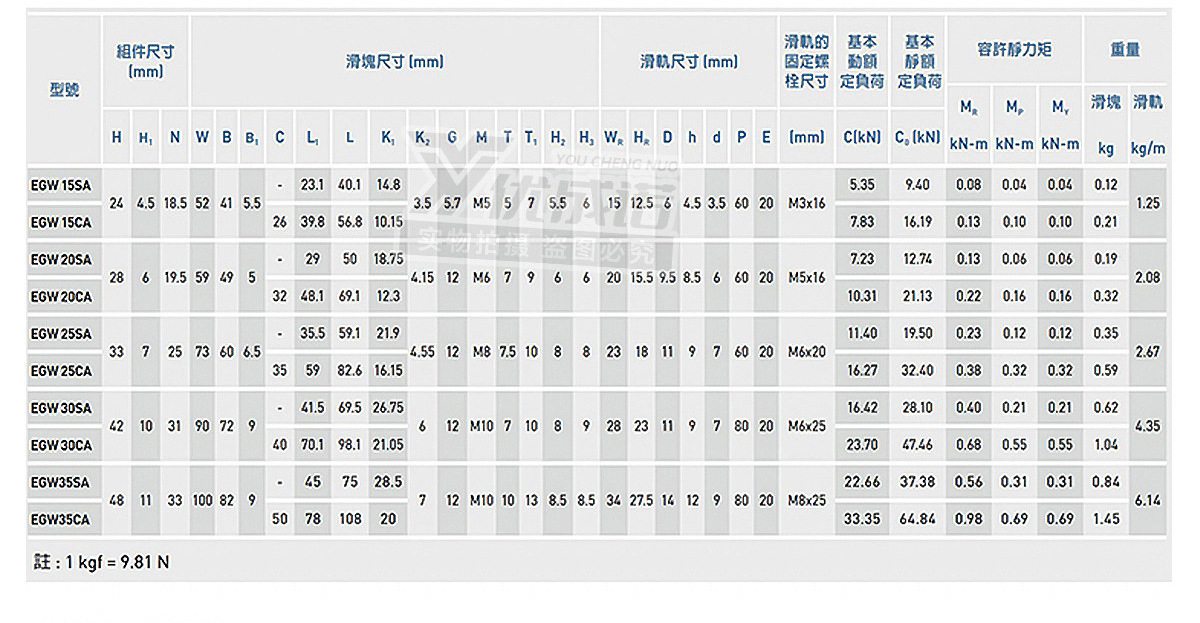Pick the EGW30SA model cell
This screenshot has height=623, width=1200.
(61, 408)
